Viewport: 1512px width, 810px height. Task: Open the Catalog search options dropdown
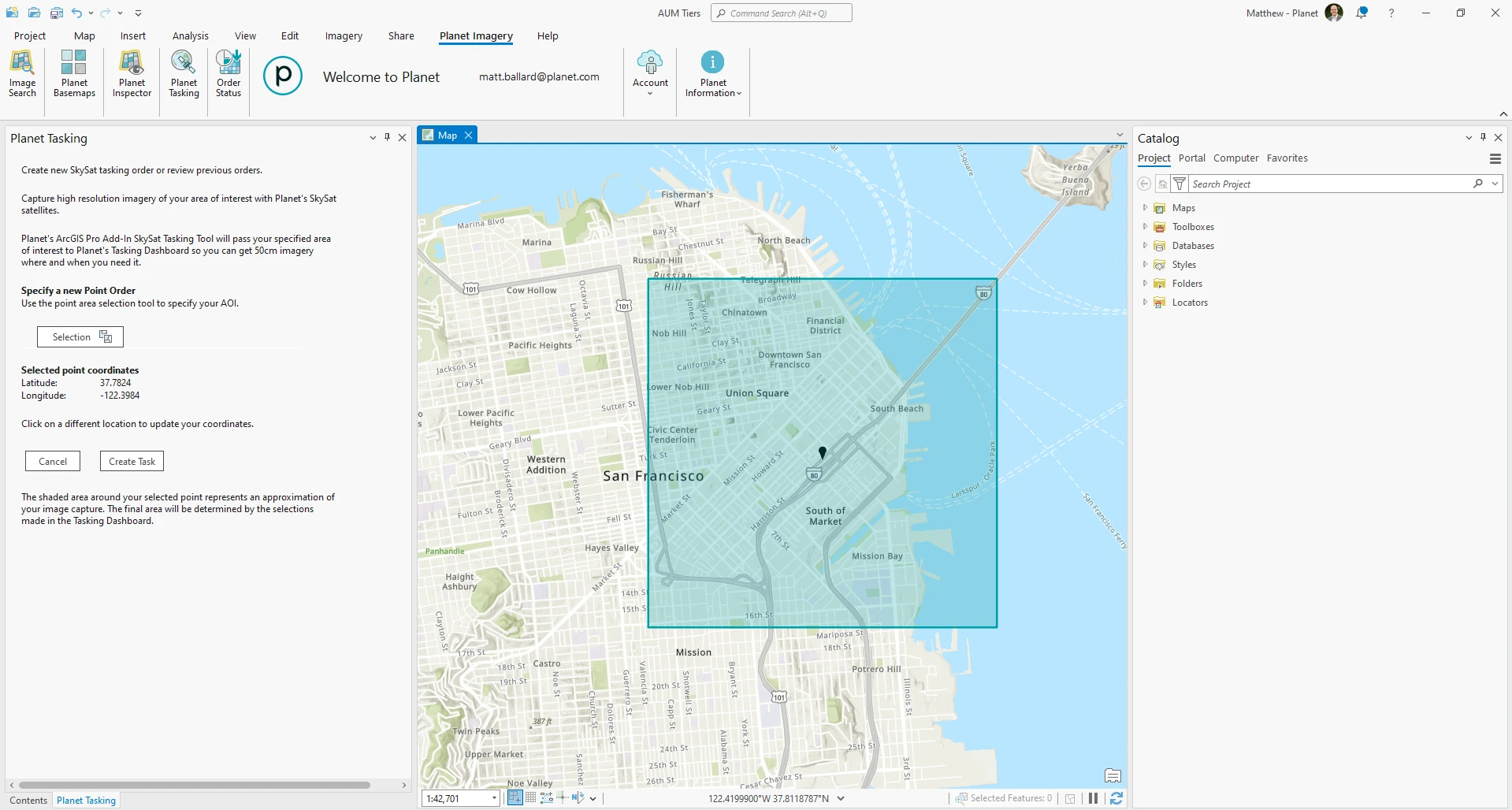point(1495,184)
